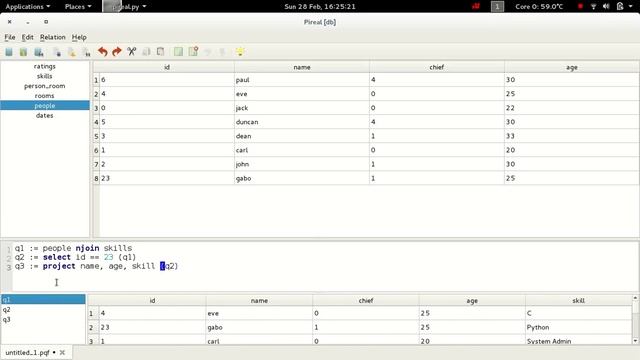Click the Open Query folder-document icon
This screenshot has height=360, width=640.
(x=72, y=52)
